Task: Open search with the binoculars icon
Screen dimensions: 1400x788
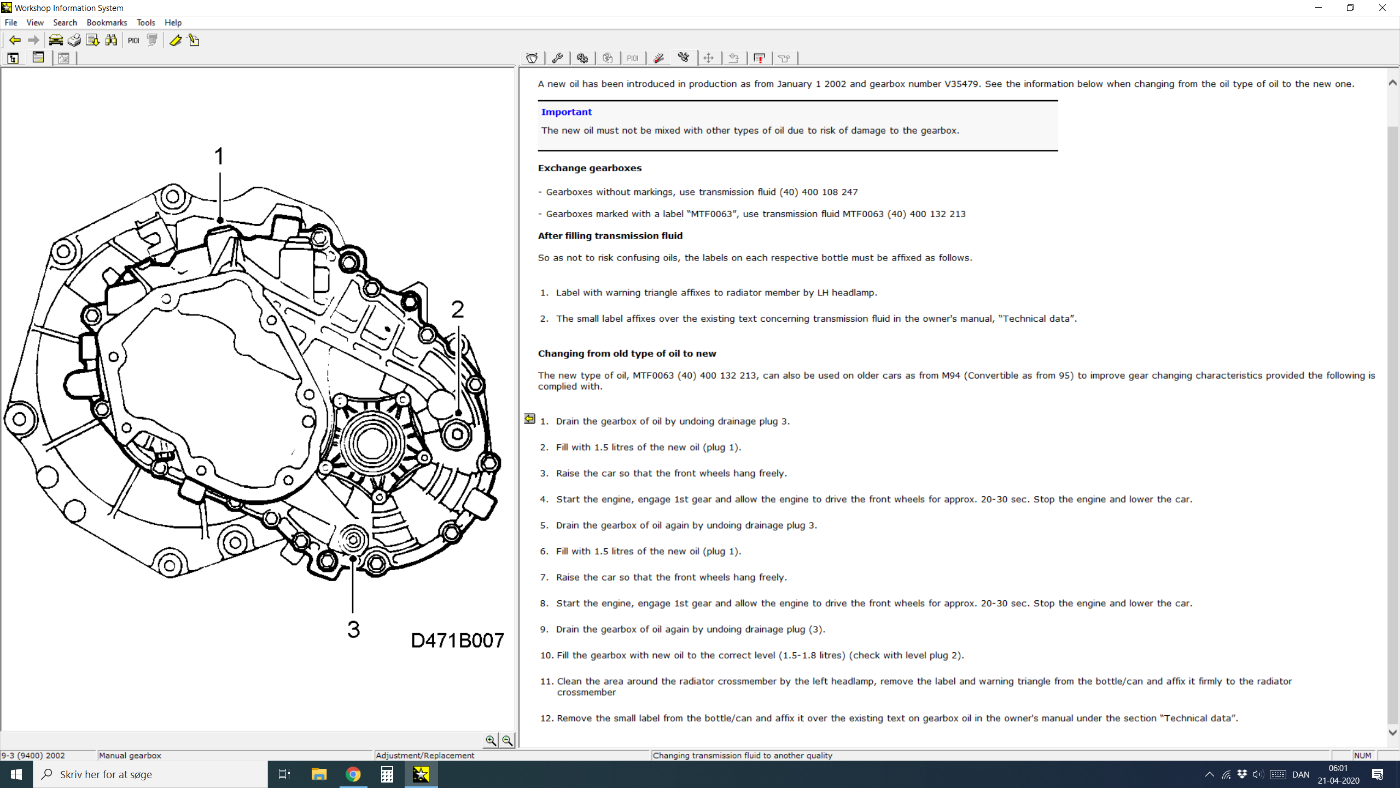Action: [111, 40]
